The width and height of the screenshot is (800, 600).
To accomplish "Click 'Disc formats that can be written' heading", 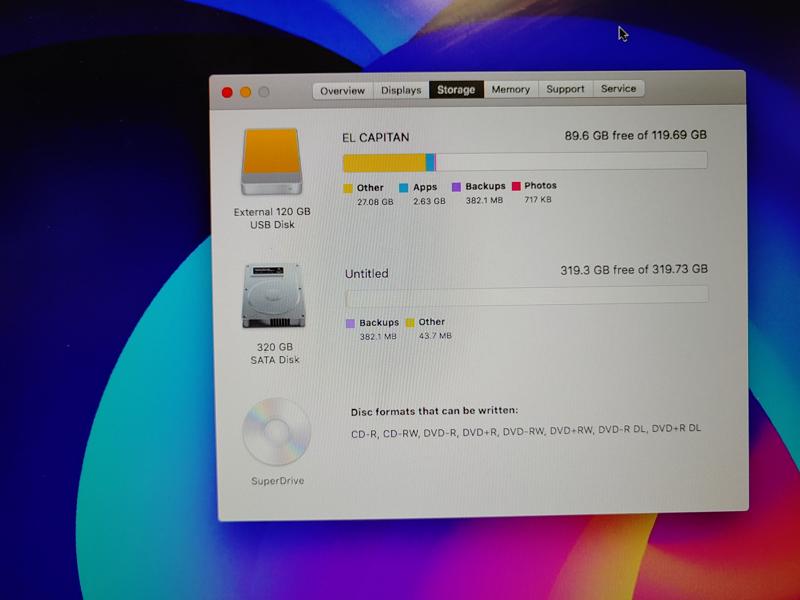I will 434,411.
